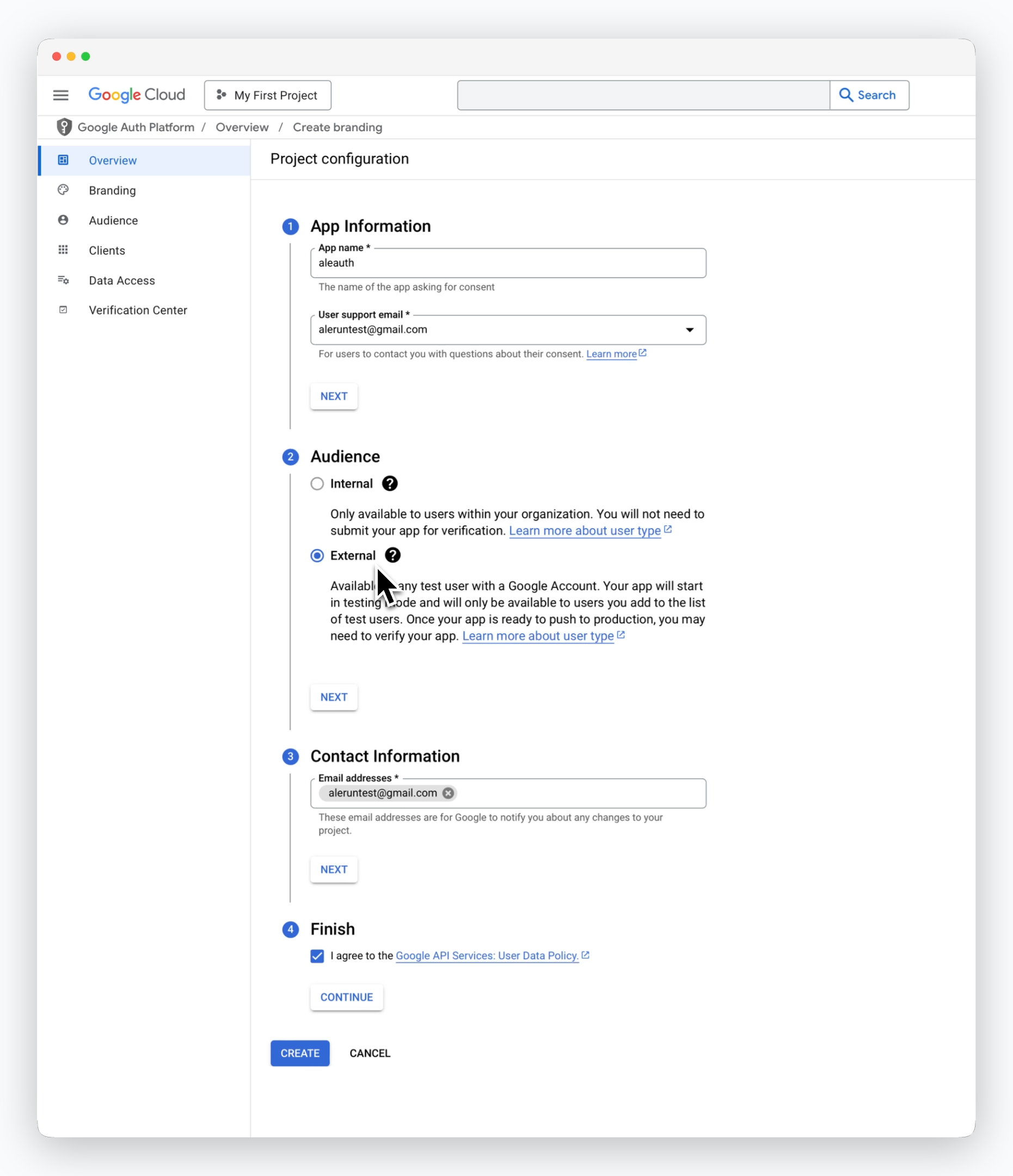Click Overview breadcrumb link

242,127
